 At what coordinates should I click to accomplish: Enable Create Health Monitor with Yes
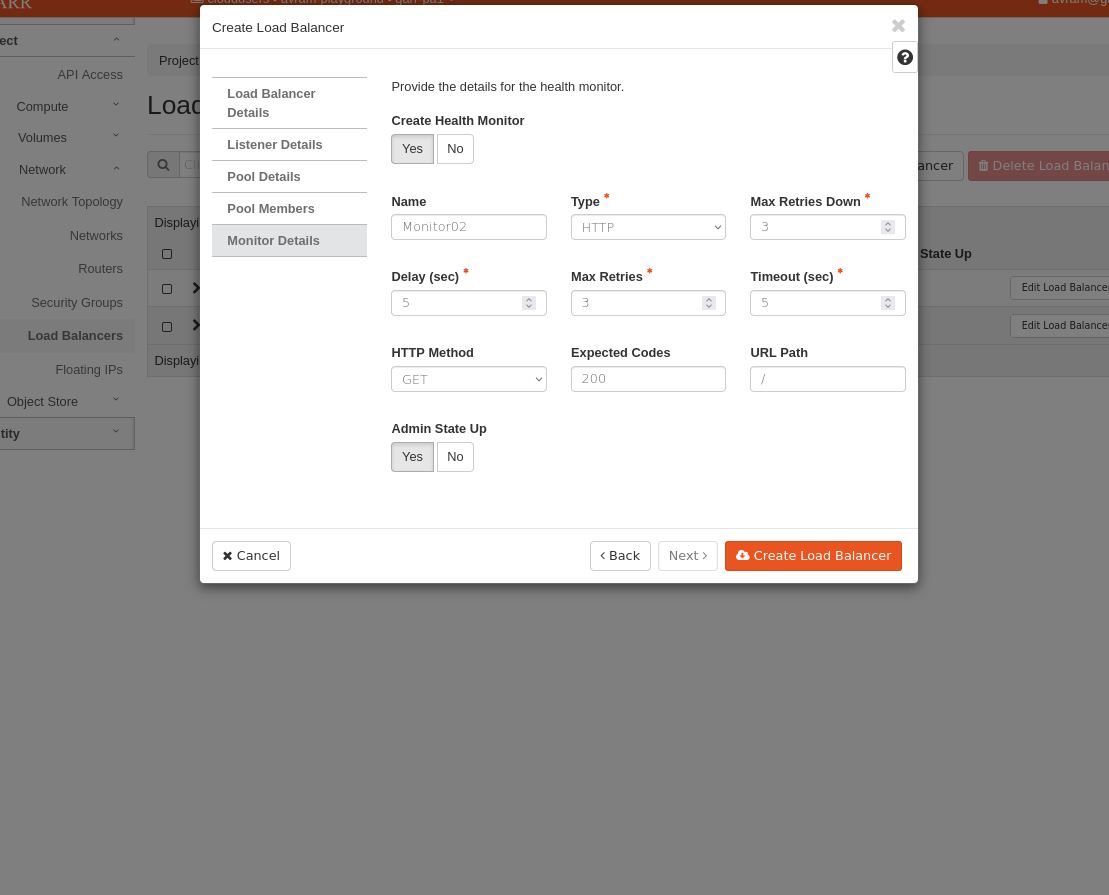[x=412, y=149]
